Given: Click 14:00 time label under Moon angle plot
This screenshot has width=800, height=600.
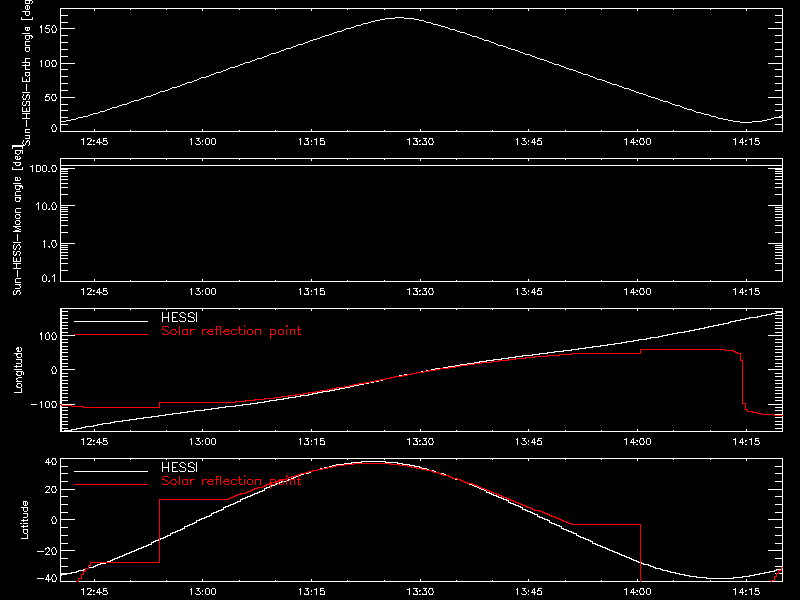Looking at the screenshot, I should pyautogui.click(x=637, y=291).
